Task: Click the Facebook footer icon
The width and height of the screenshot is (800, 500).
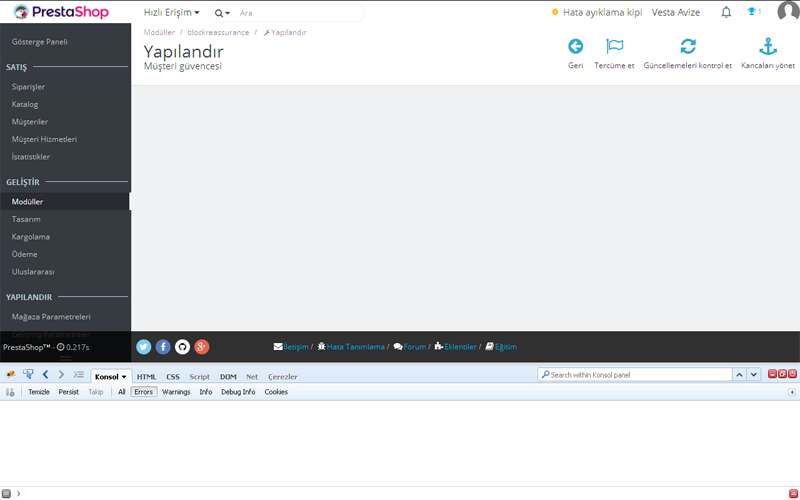Action: click(163, 347)
